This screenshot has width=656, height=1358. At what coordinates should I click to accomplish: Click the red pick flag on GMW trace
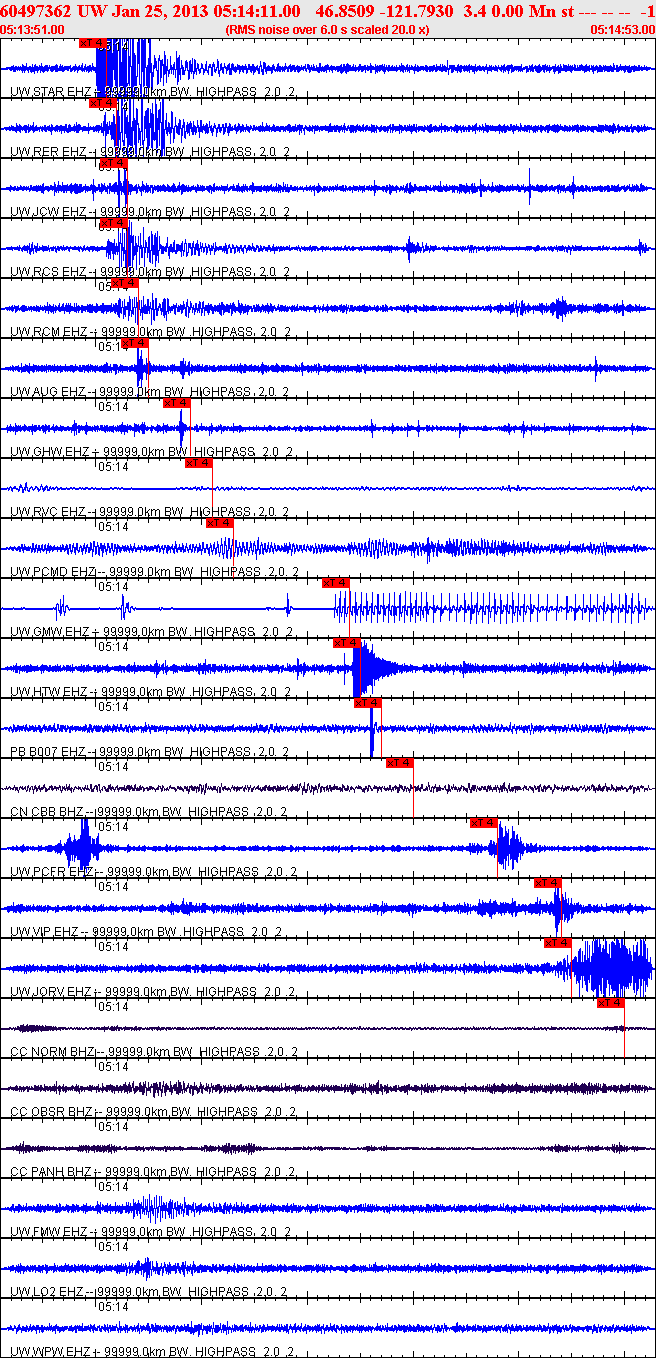click(336, 583)
